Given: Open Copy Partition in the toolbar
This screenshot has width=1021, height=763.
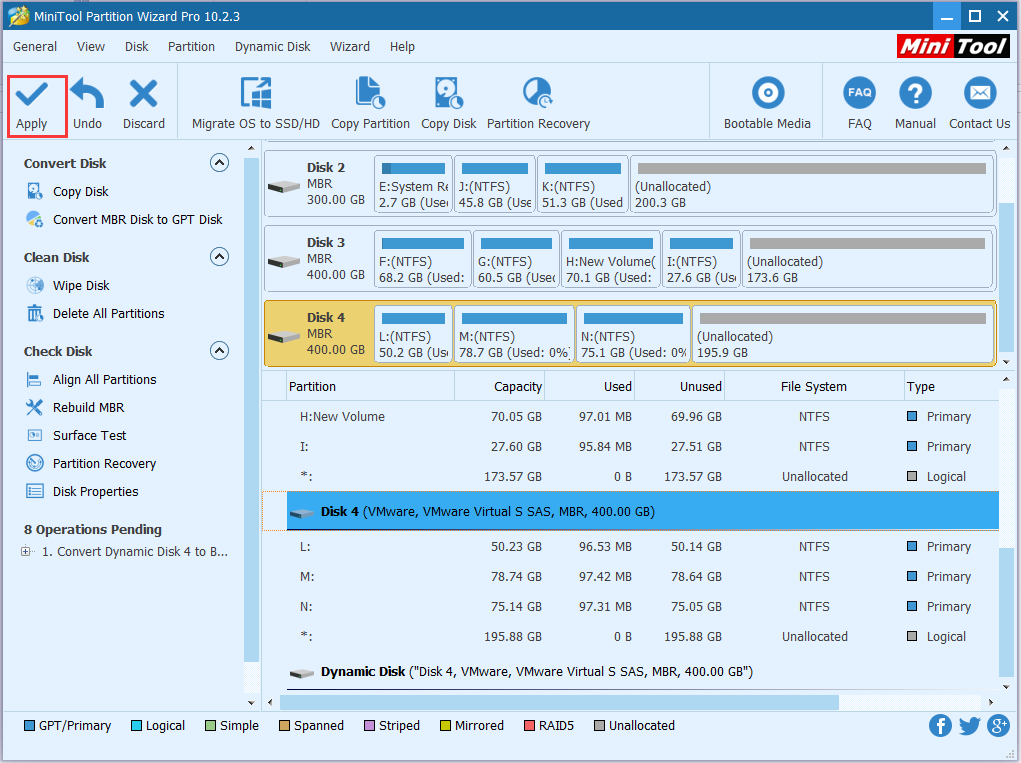Looking at the screenshot, I should [371, 106].
